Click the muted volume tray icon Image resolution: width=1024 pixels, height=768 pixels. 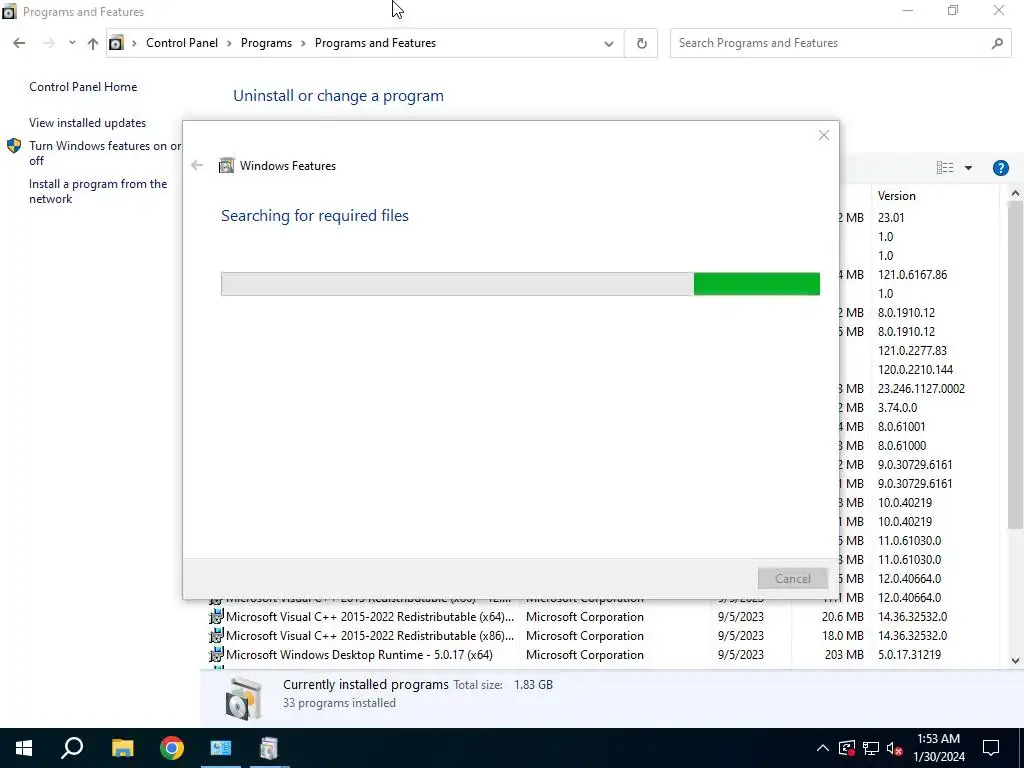click(895, 748)
